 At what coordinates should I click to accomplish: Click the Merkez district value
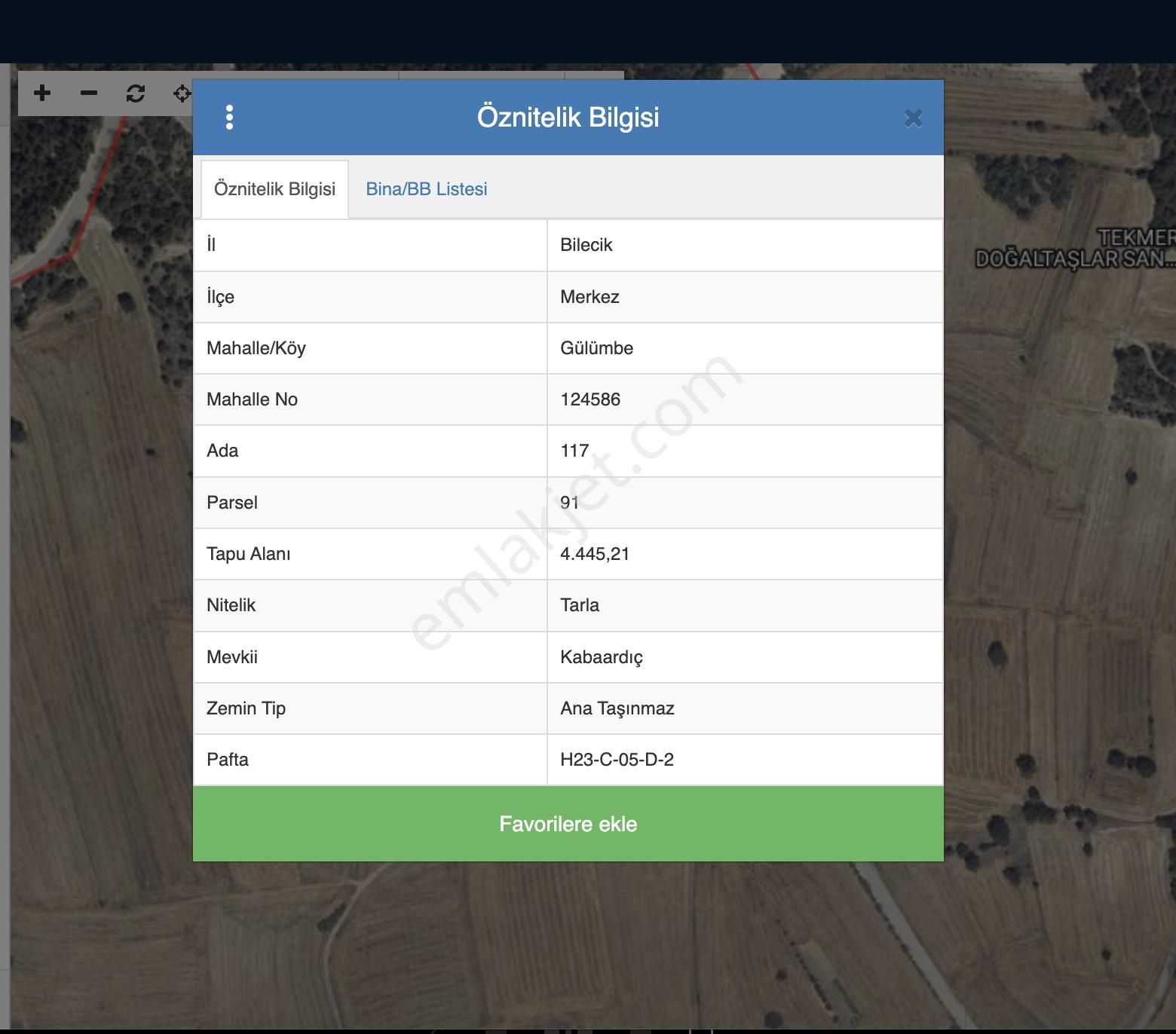[590, 297]
